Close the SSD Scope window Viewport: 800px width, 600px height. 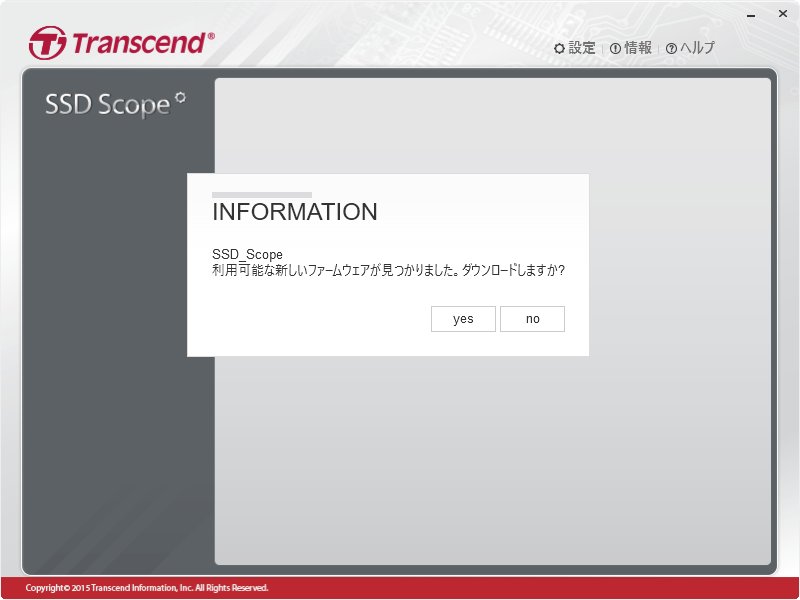[x=783, y=14]
